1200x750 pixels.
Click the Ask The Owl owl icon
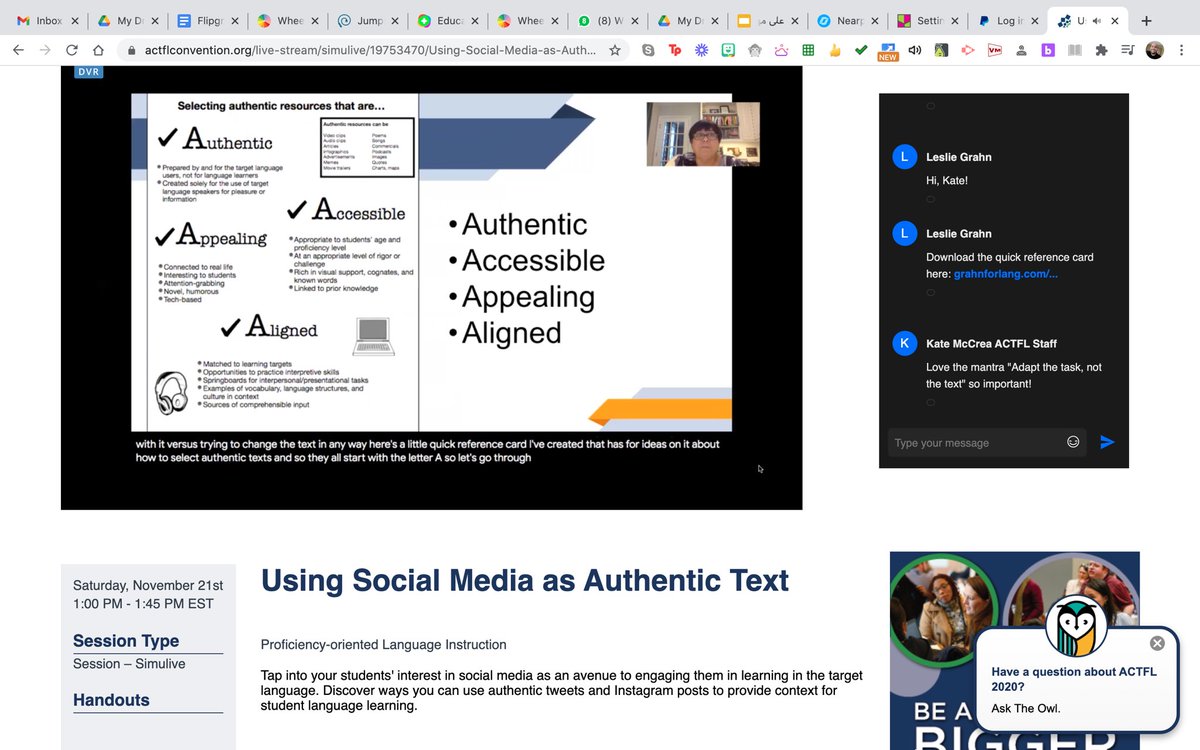1077,626
